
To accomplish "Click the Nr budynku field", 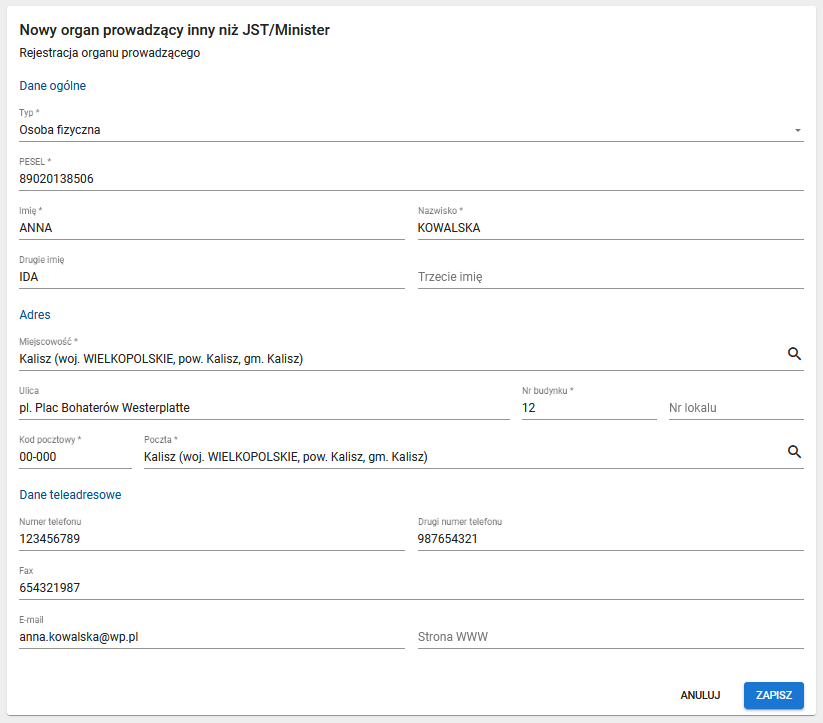I will point(588,408).
